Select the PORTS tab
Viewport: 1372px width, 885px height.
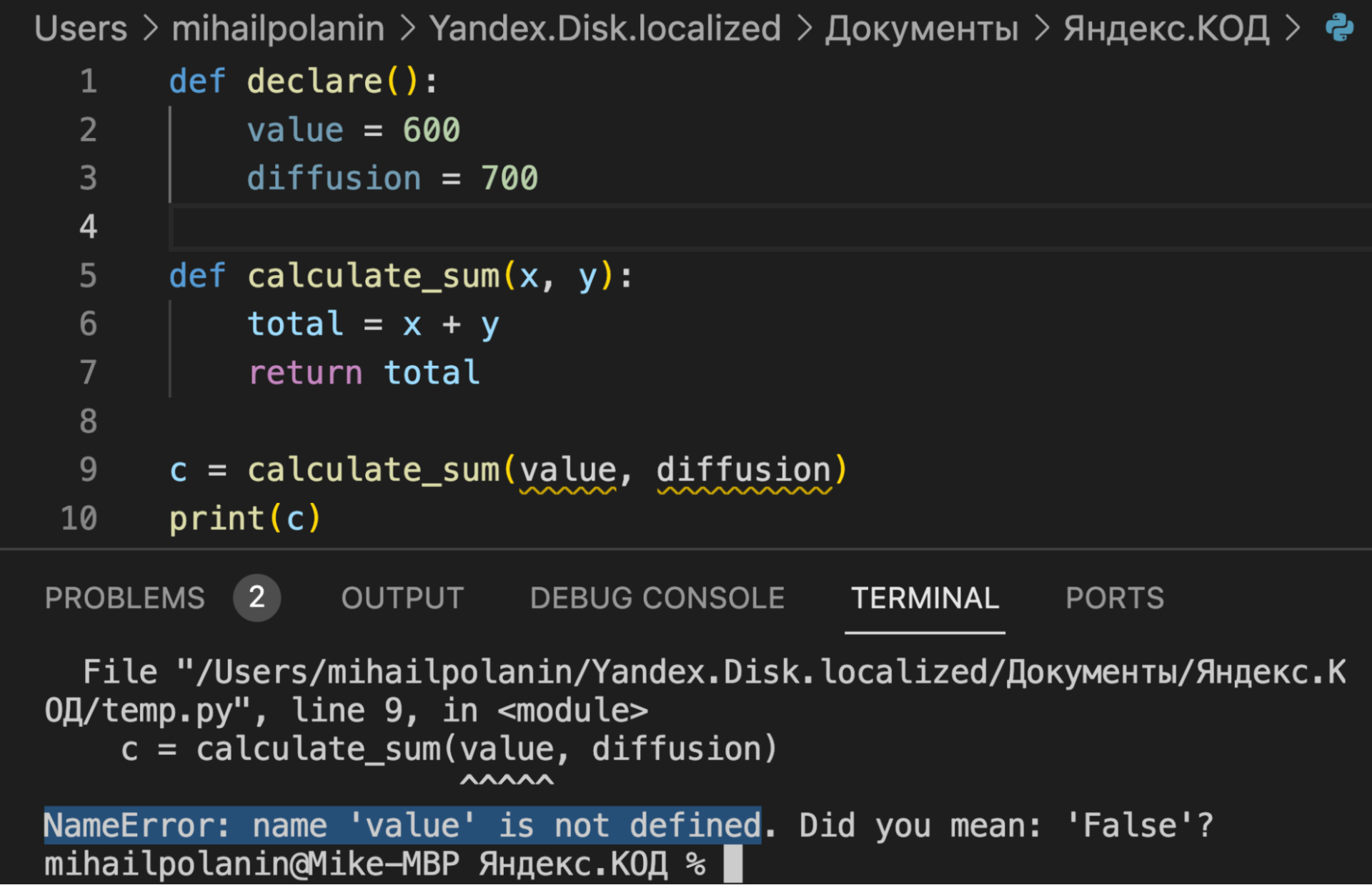click(x=1115, y=599)
